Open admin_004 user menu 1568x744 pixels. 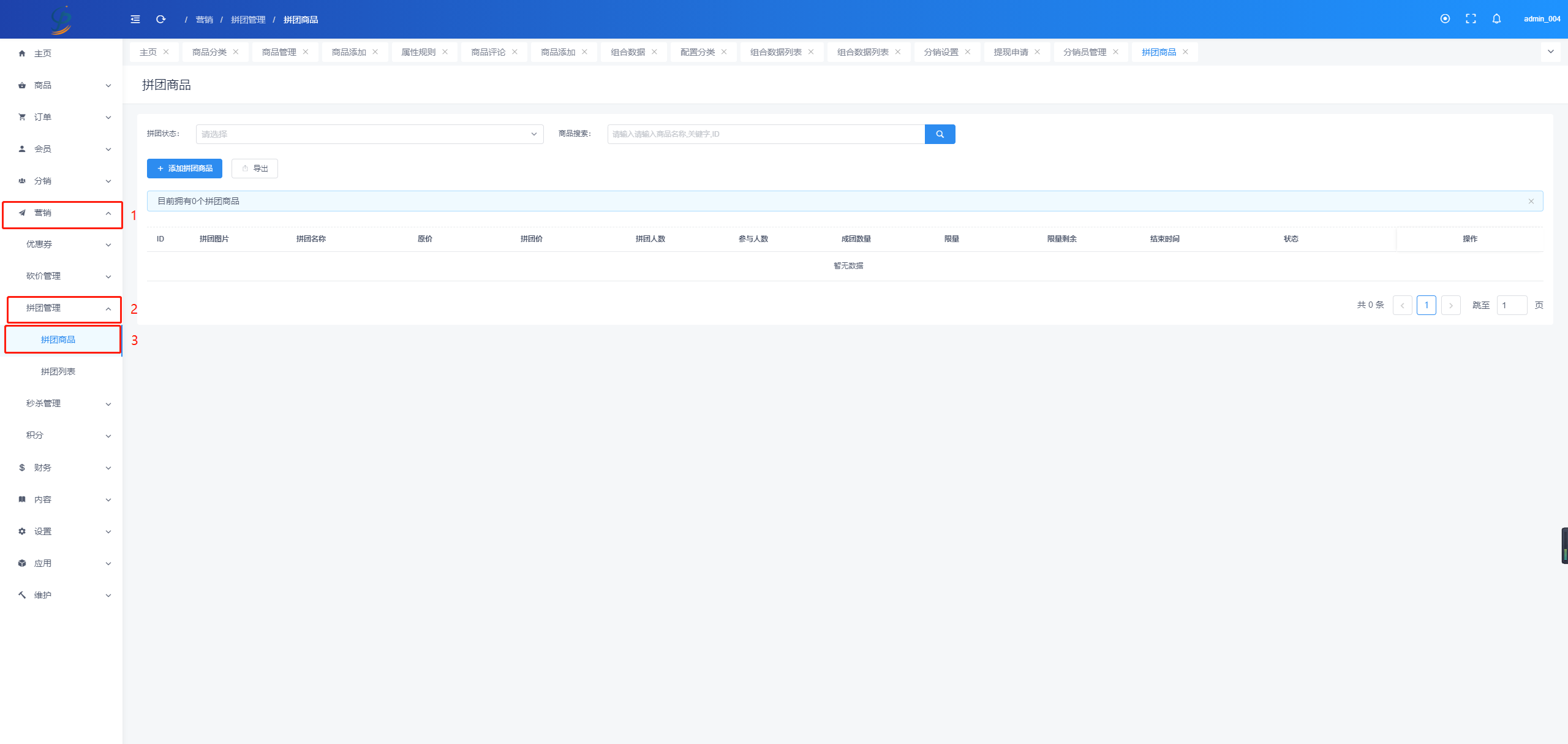click(x=1542, y=19)
